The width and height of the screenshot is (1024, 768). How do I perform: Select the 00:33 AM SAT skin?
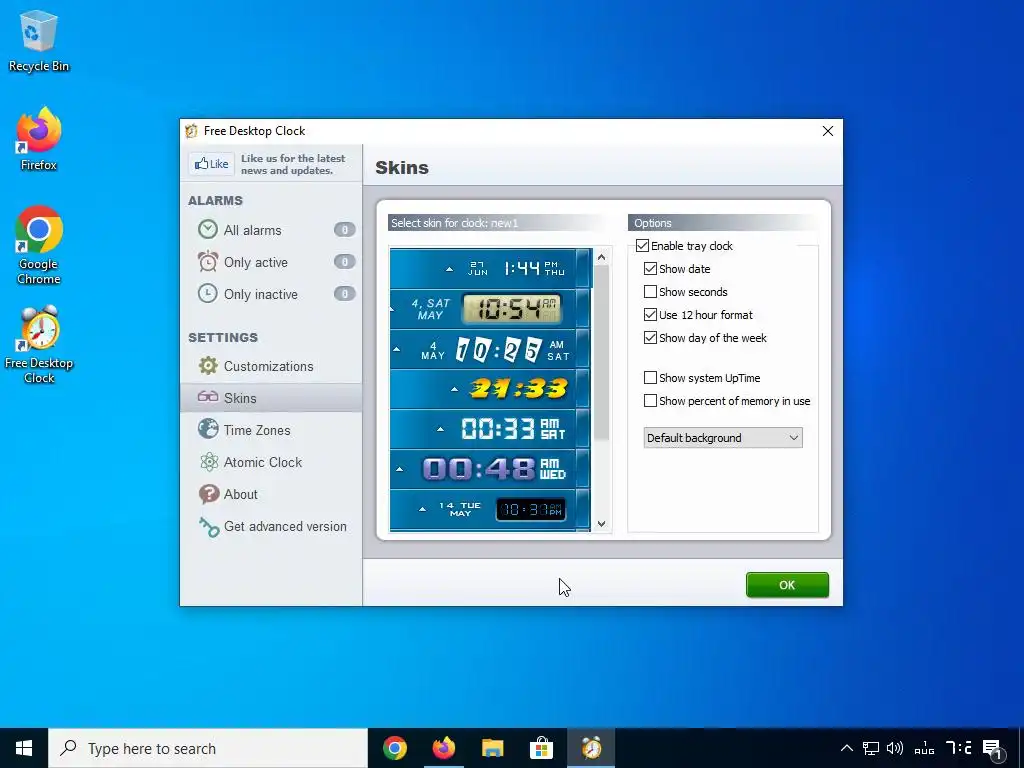[490, 429]
